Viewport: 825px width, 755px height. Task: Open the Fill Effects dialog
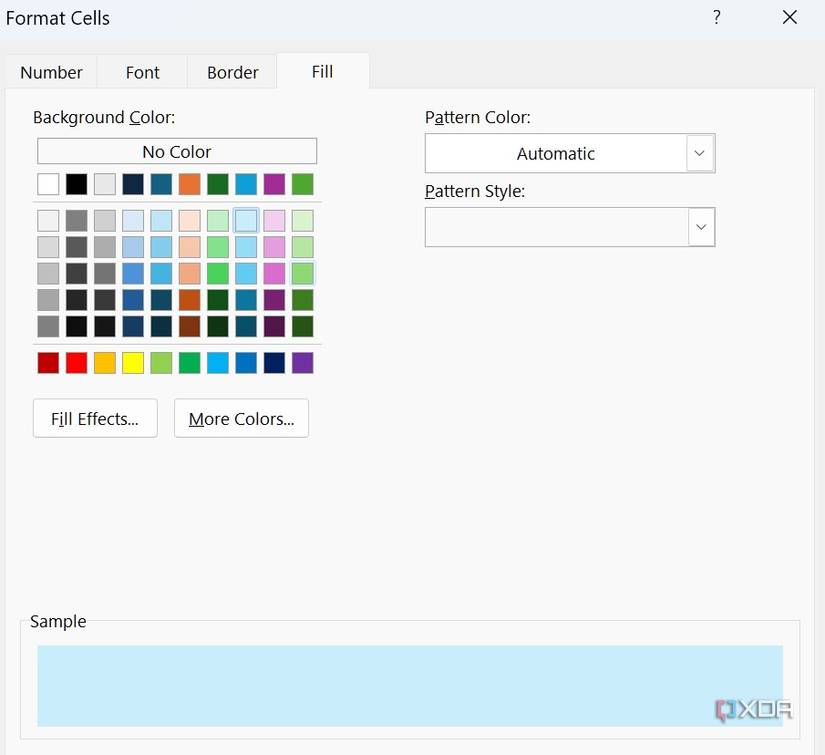click(x=94, y=418)
